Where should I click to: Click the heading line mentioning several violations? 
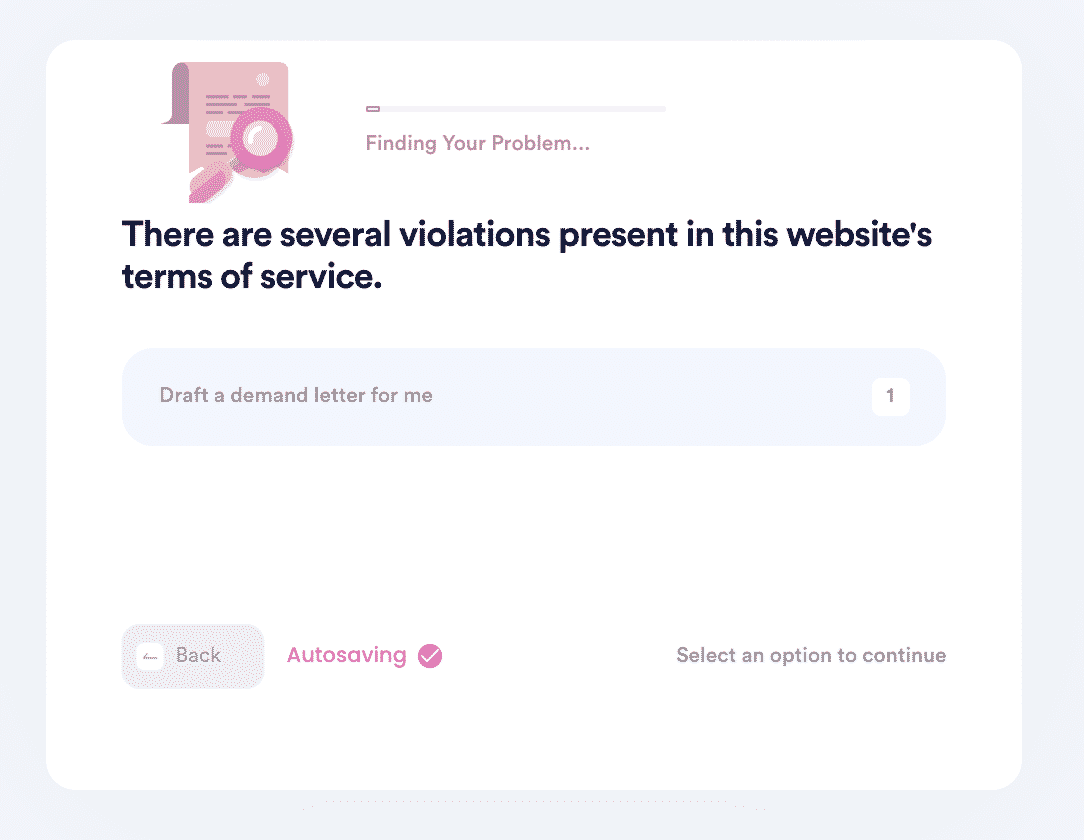point(527,234)
